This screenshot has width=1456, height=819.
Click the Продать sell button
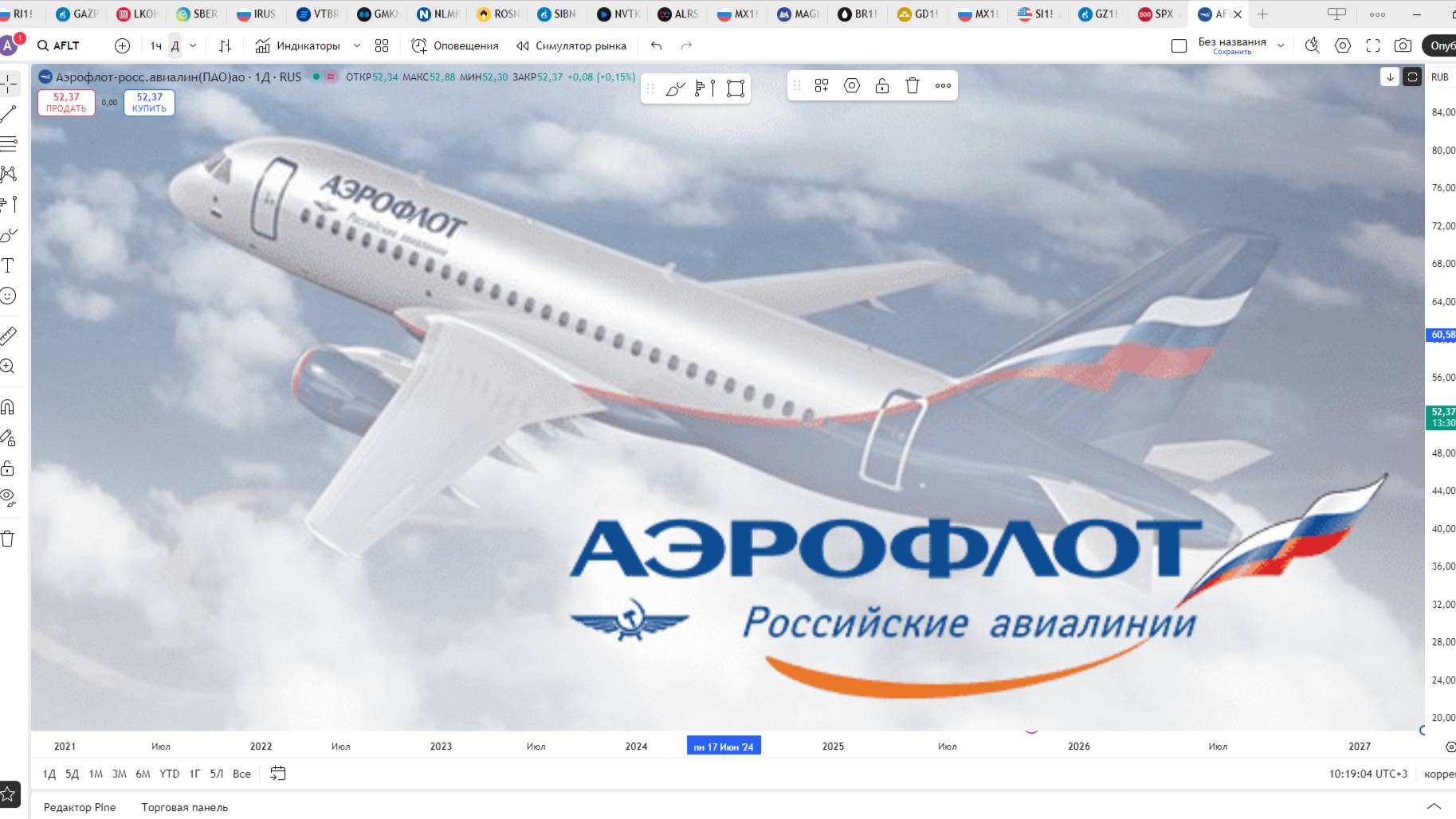coord(66,103)
